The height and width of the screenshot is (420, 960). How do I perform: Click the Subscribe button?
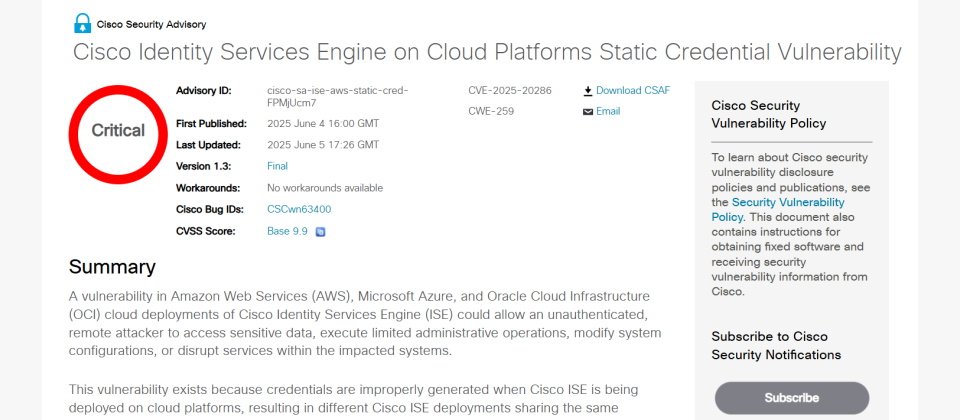[x=792, y=398]
